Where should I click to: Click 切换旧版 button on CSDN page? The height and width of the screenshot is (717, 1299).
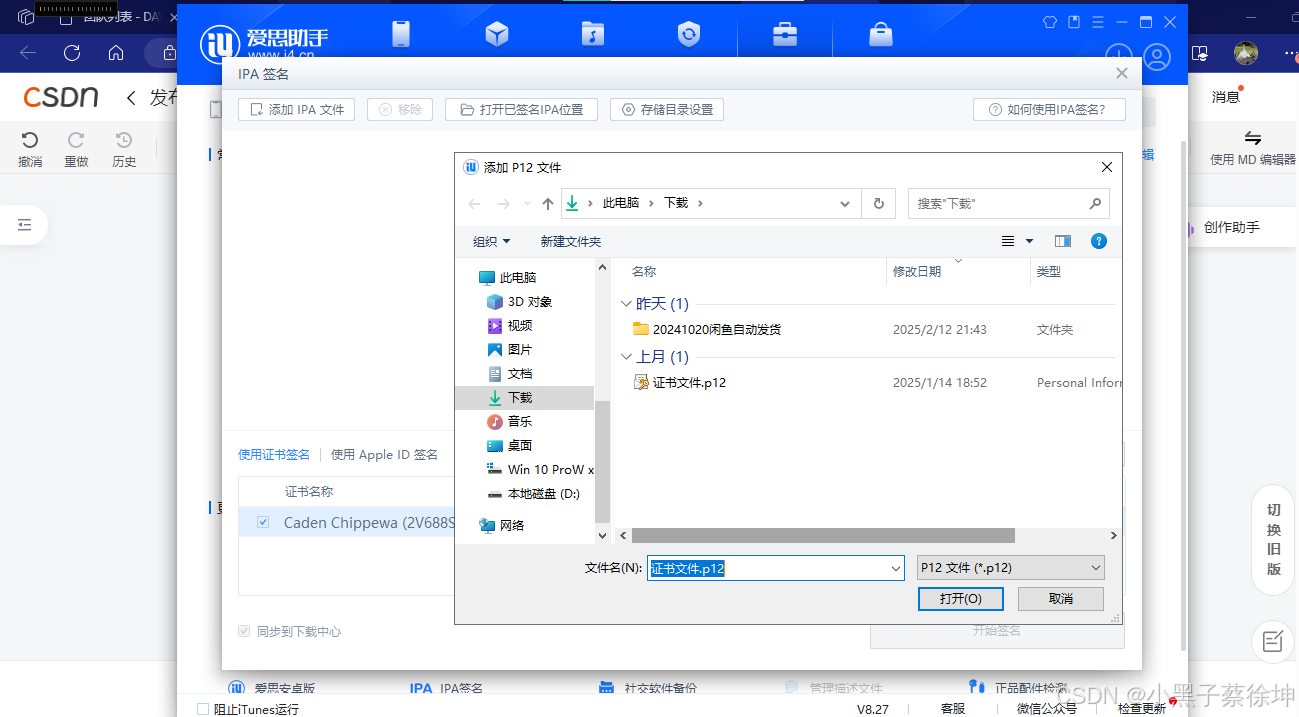tap(1273, 539)
